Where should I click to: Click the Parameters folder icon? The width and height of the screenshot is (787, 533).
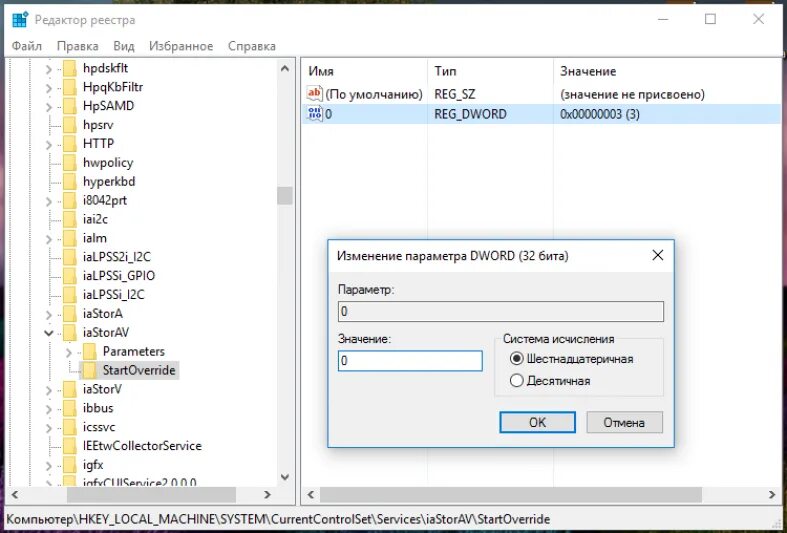click(x=89, y=351)
